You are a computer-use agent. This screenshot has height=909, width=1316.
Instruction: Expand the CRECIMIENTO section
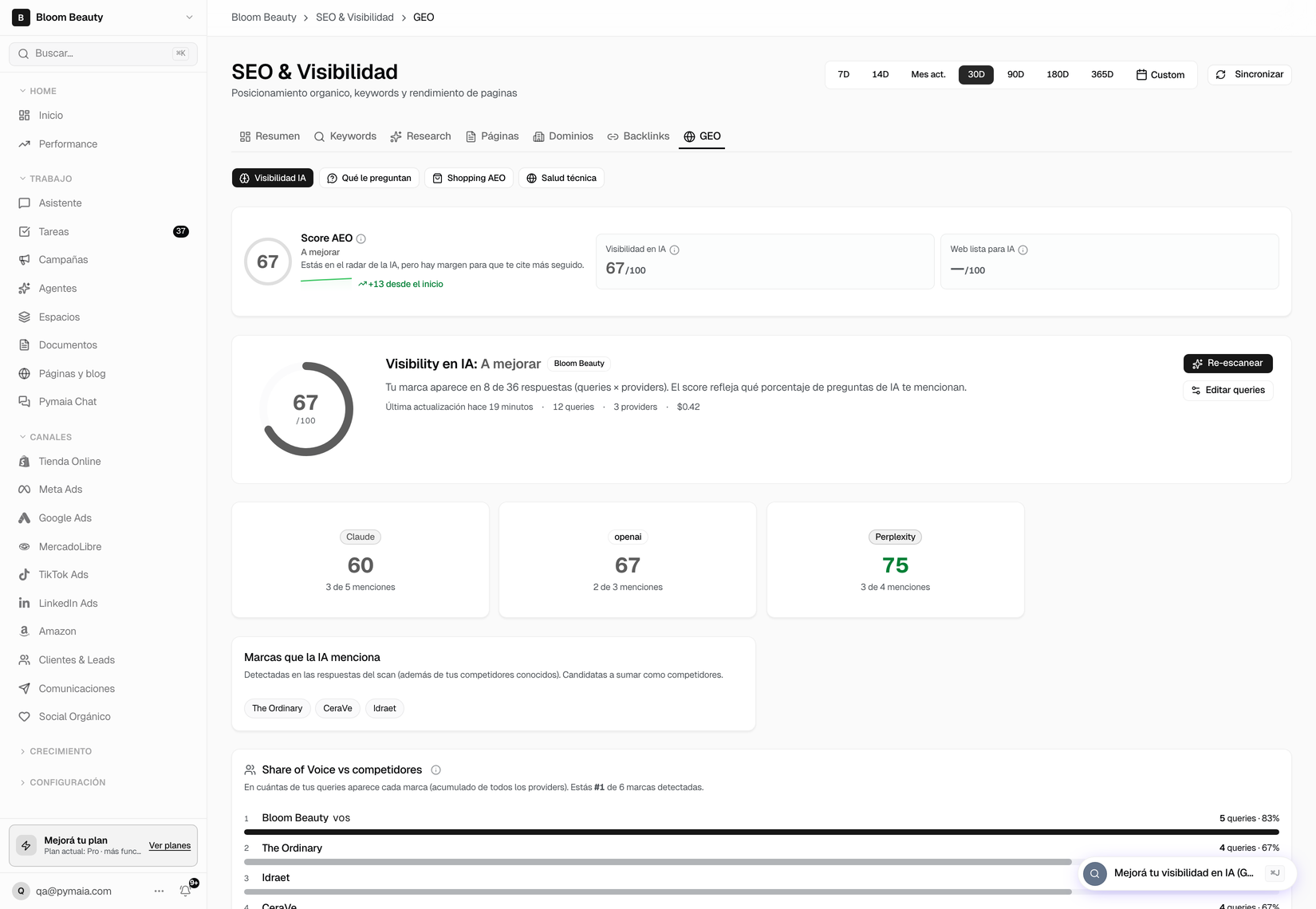tap(55, 751)
